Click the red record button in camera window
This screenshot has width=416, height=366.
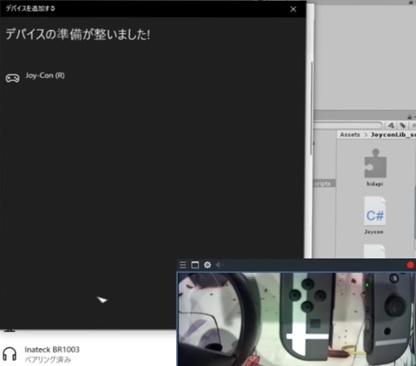point(410,265)
